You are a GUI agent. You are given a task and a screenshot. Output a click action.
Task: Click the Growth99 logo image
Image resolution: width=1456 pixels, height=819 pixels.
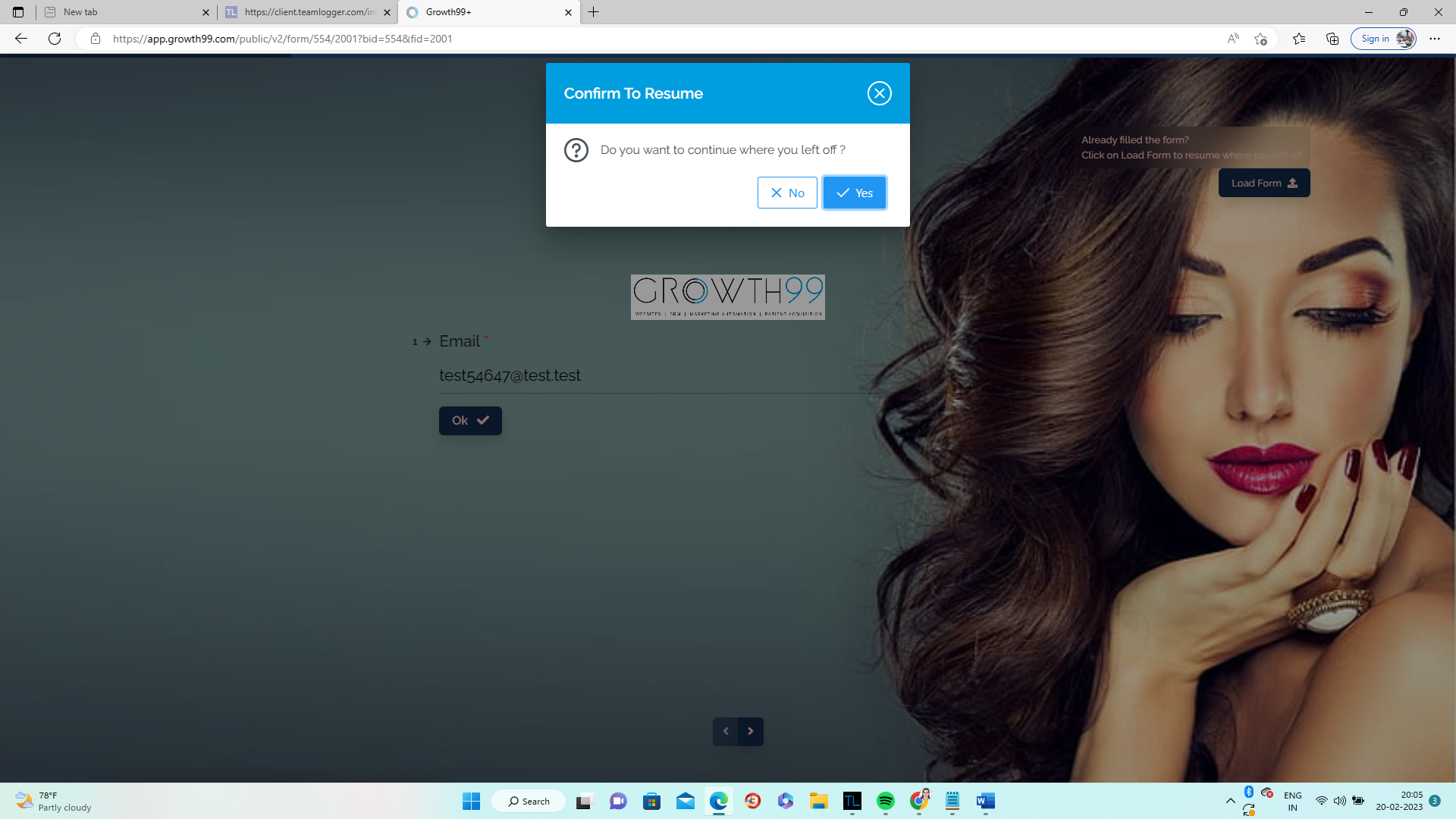pyautogui.click(x=727, y=297)
